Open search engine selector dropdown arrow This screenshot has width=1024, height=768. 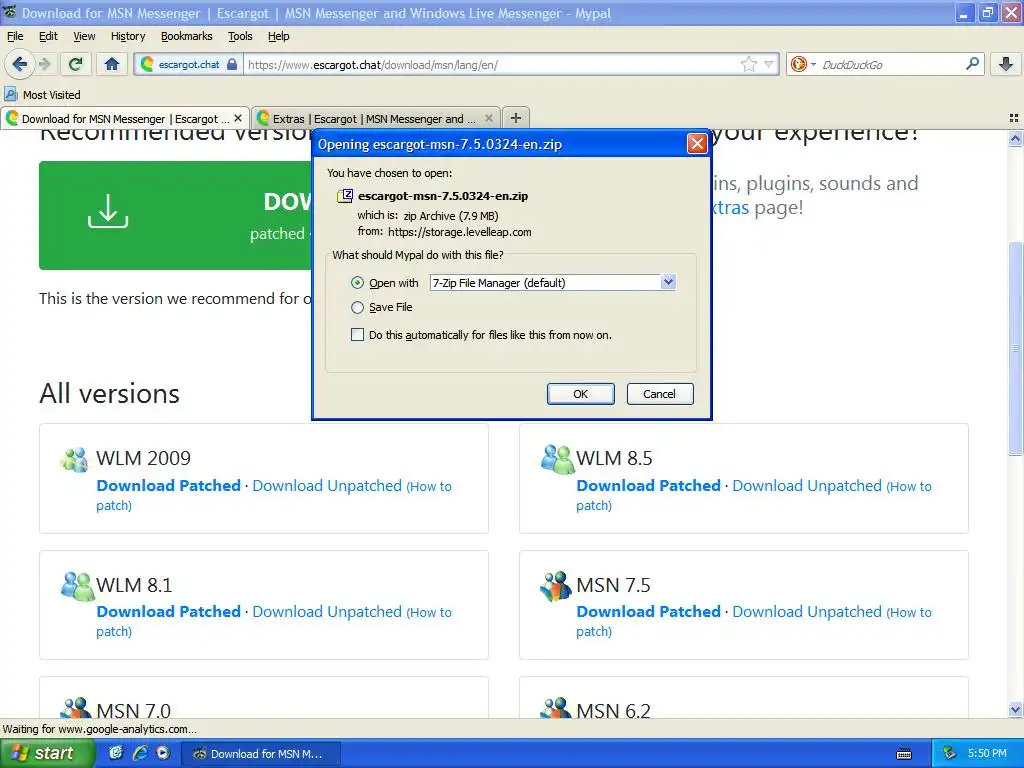pos(813,64)
